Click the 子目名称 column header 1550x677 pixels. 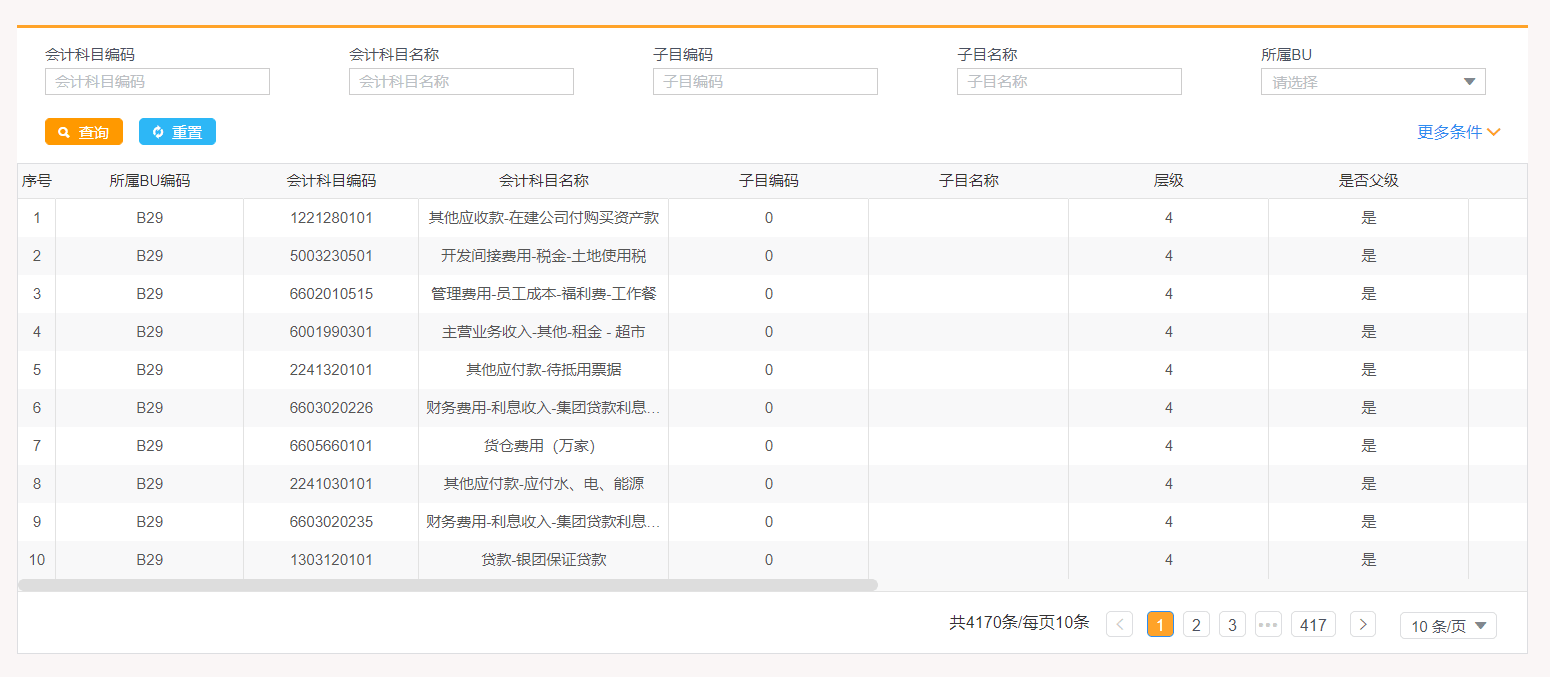point(969,181)
